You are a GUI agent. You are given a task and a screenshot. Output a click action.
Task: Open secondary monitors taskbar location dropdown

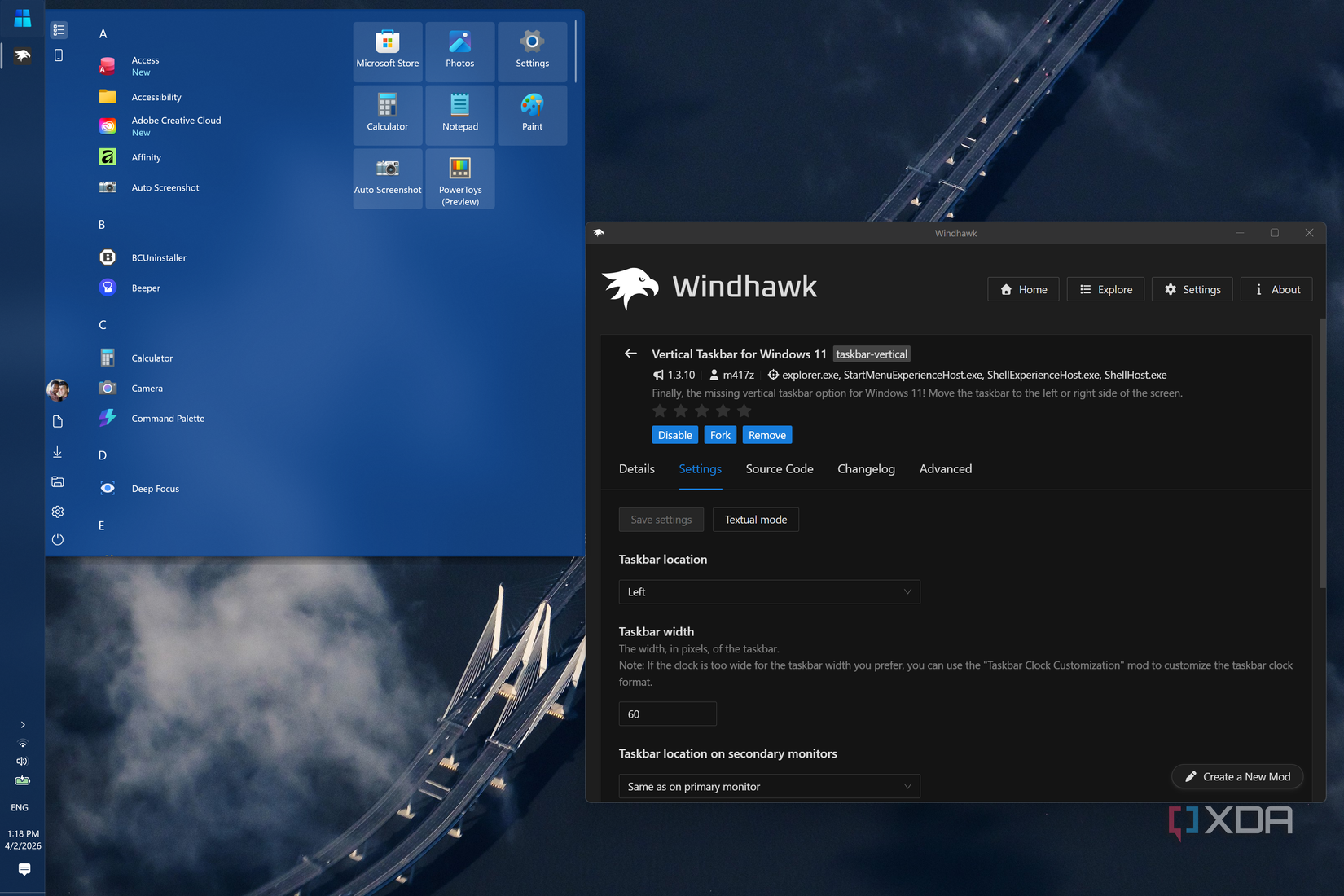(769, 787)
